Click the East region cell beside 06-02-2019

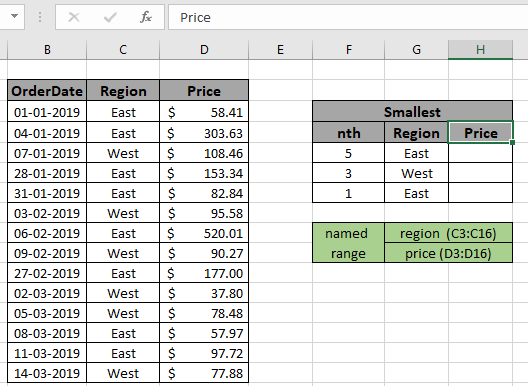(x=123, y=233)
